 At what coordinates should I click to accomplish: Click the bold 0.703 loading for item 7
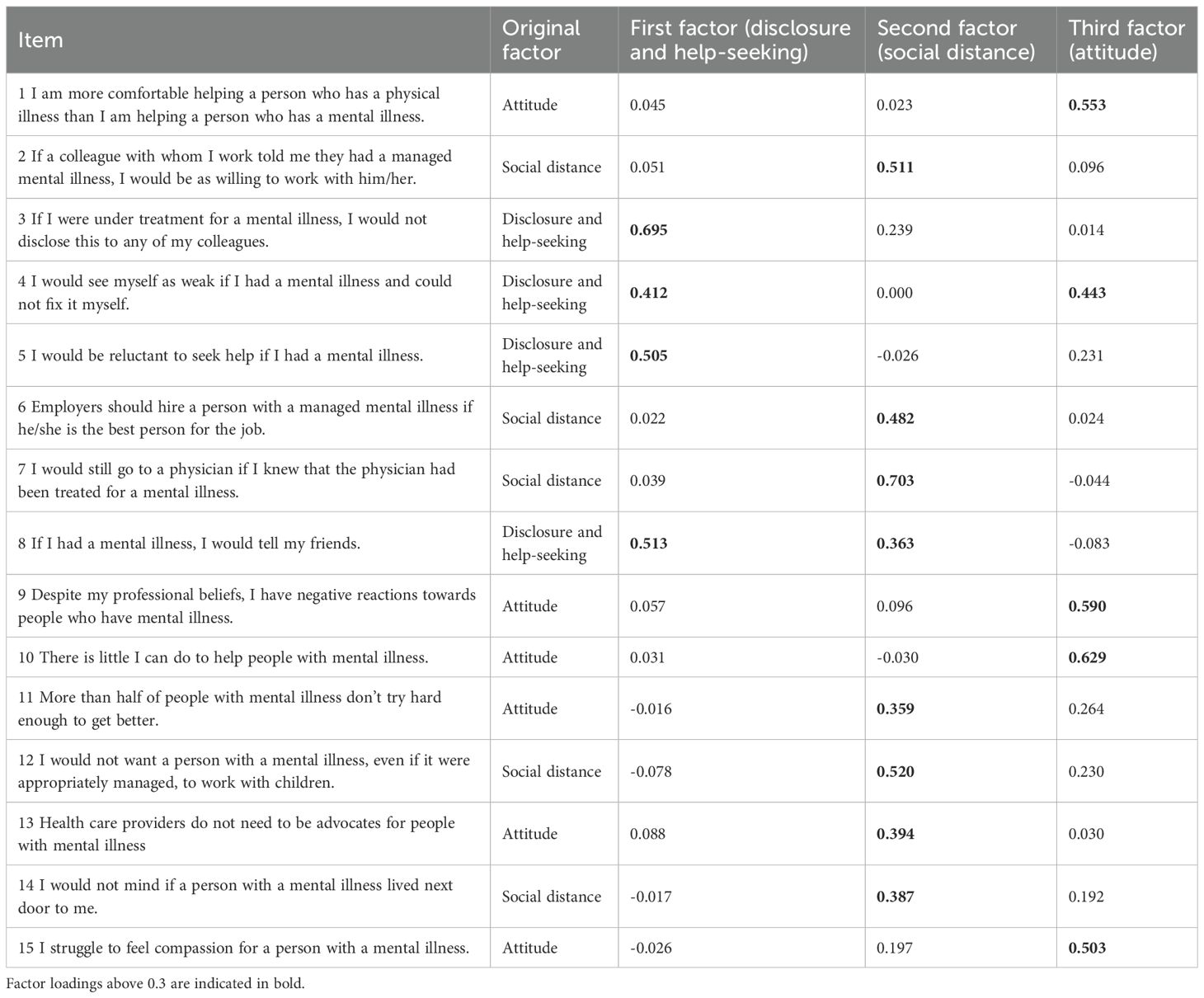click(895, 481)
